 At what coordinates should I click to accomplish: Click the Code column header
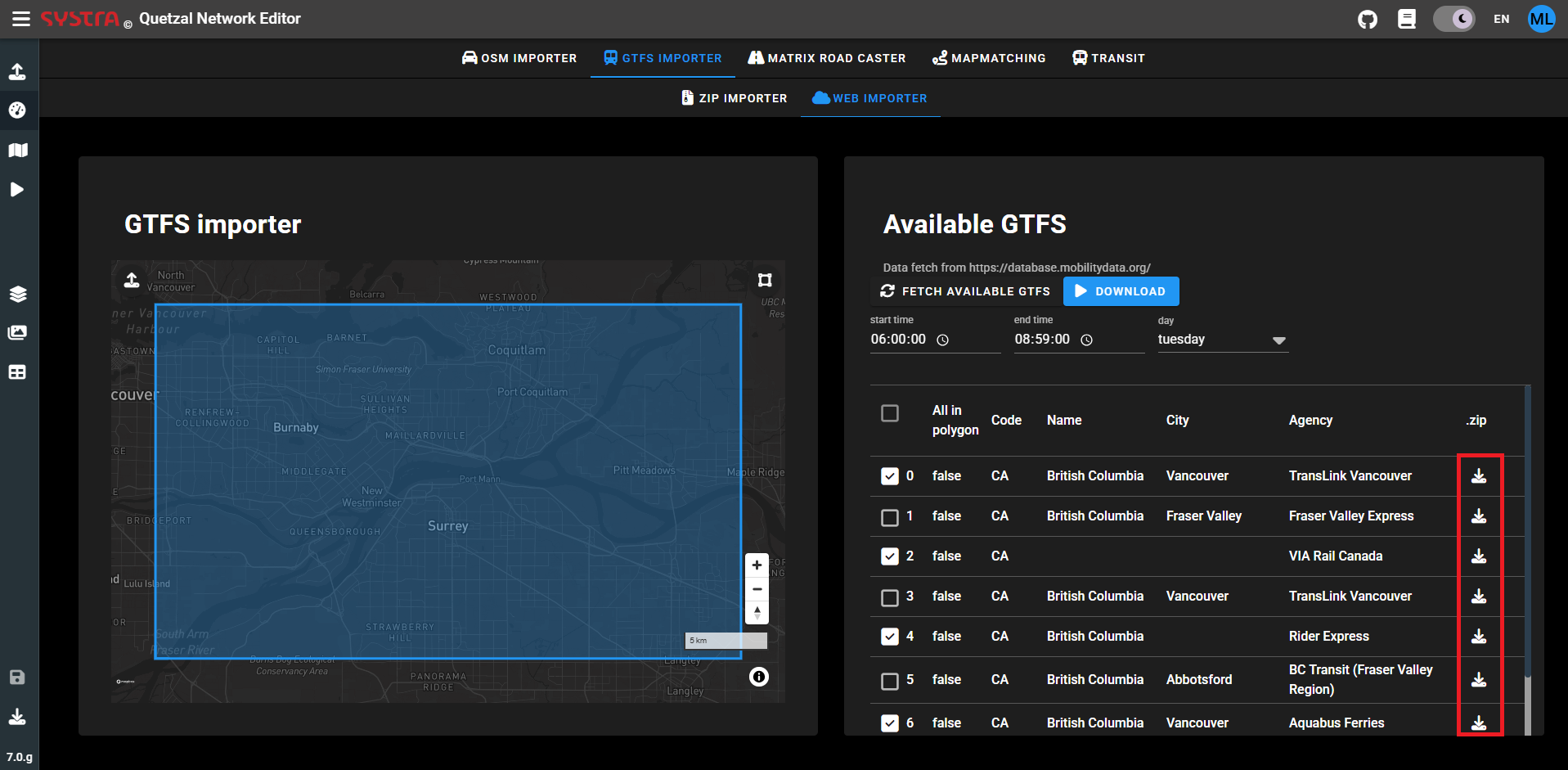tap(1006, 420)
